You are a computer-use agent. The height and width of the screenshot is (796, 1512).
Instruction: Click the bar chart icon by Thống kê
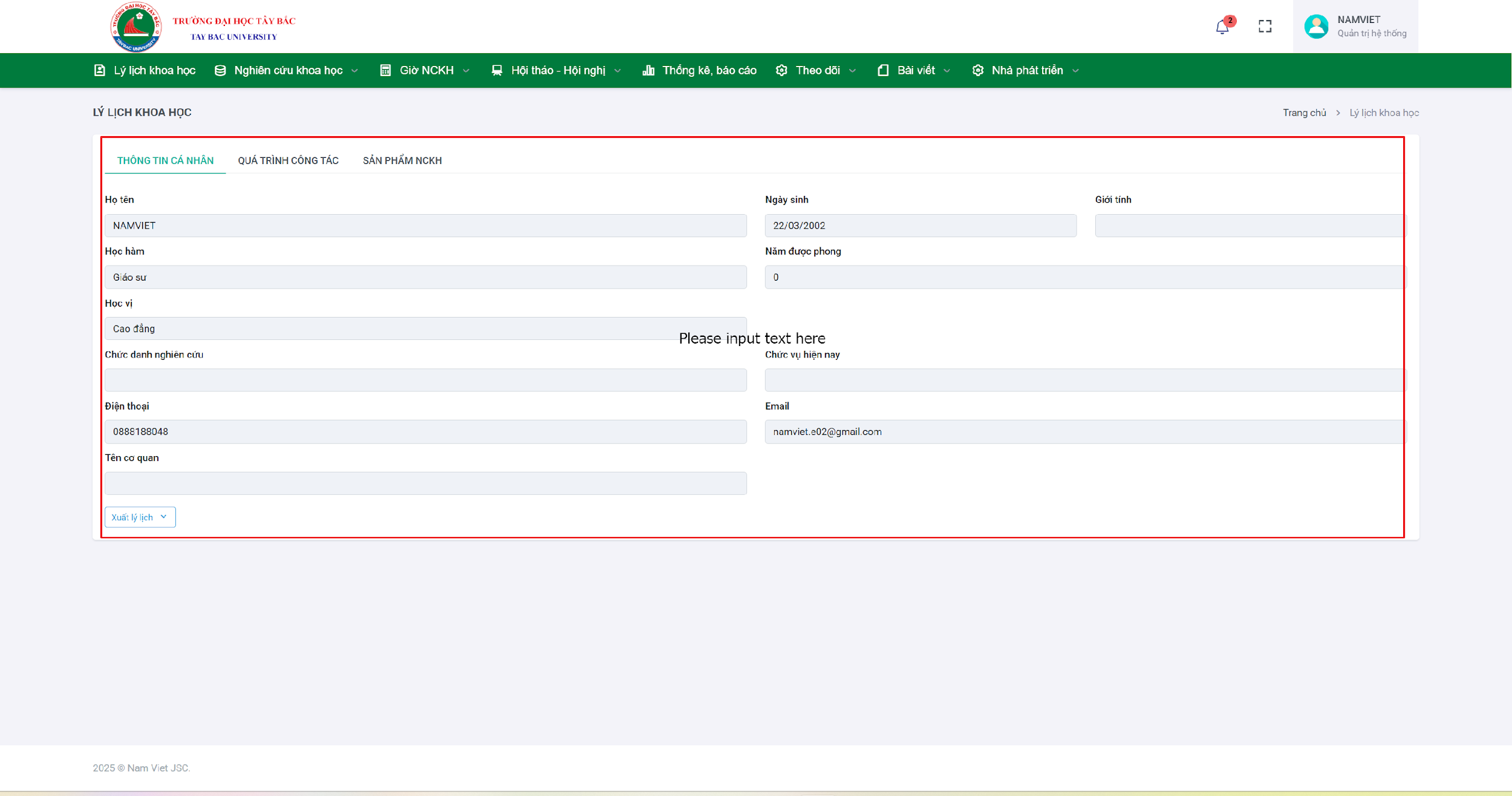(648, 70)
